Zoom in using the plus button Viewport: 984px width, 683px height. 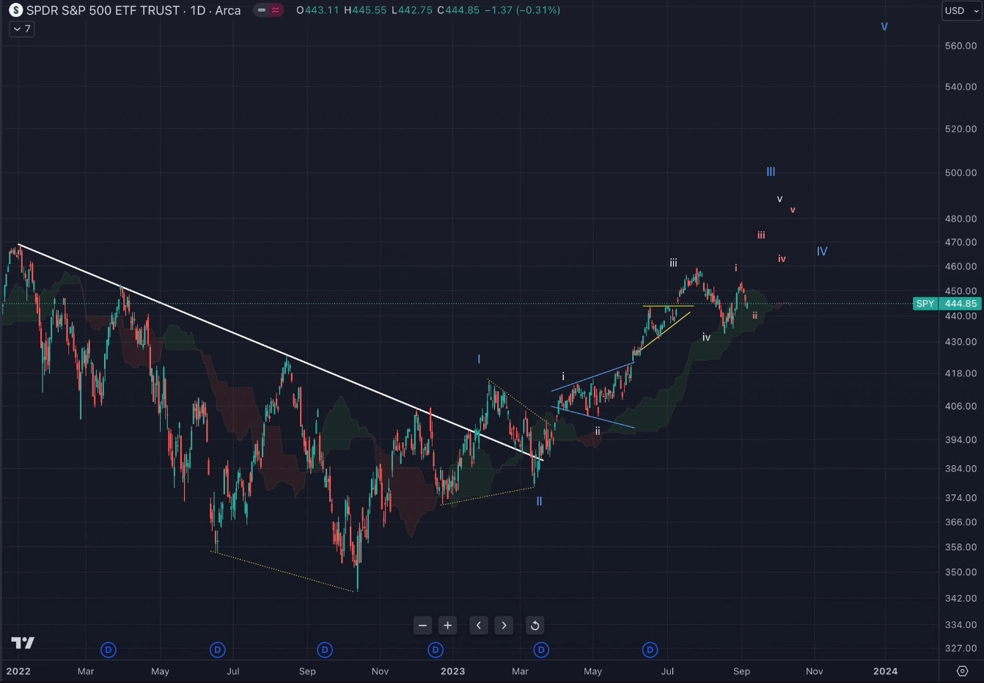(447, 625)
